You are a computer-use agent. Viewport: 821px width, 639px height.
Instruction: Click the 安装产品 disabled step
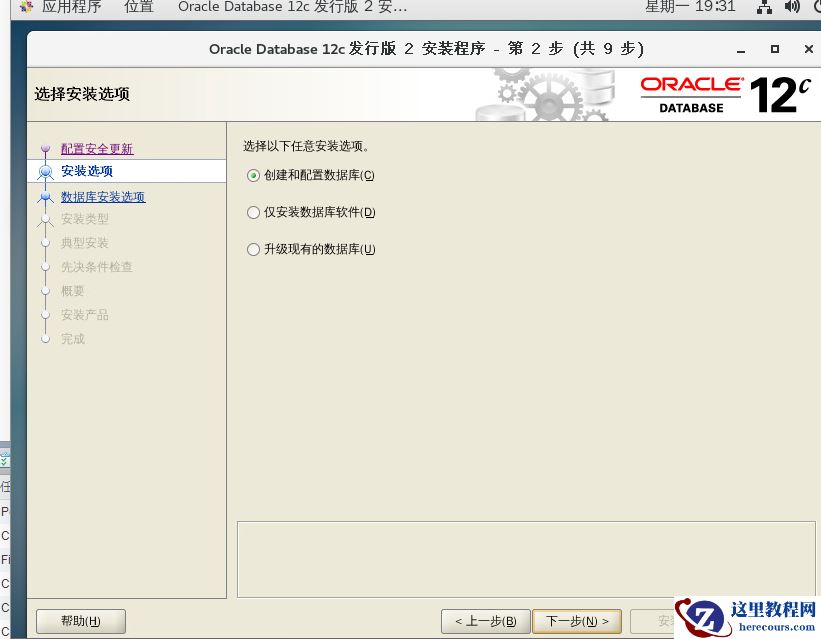pyautogui.click(x=85, y=315)
